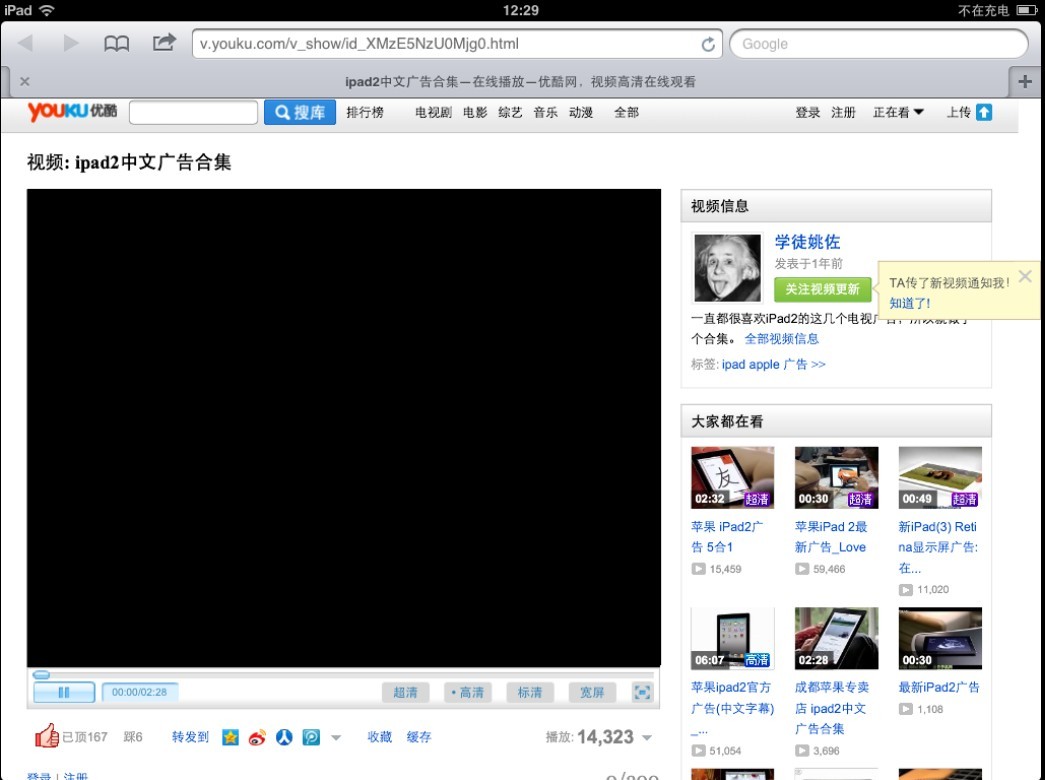Expand more share options arrow
Screen dimensions: 1045x780
pyautogui.click(x=336, y=737)
